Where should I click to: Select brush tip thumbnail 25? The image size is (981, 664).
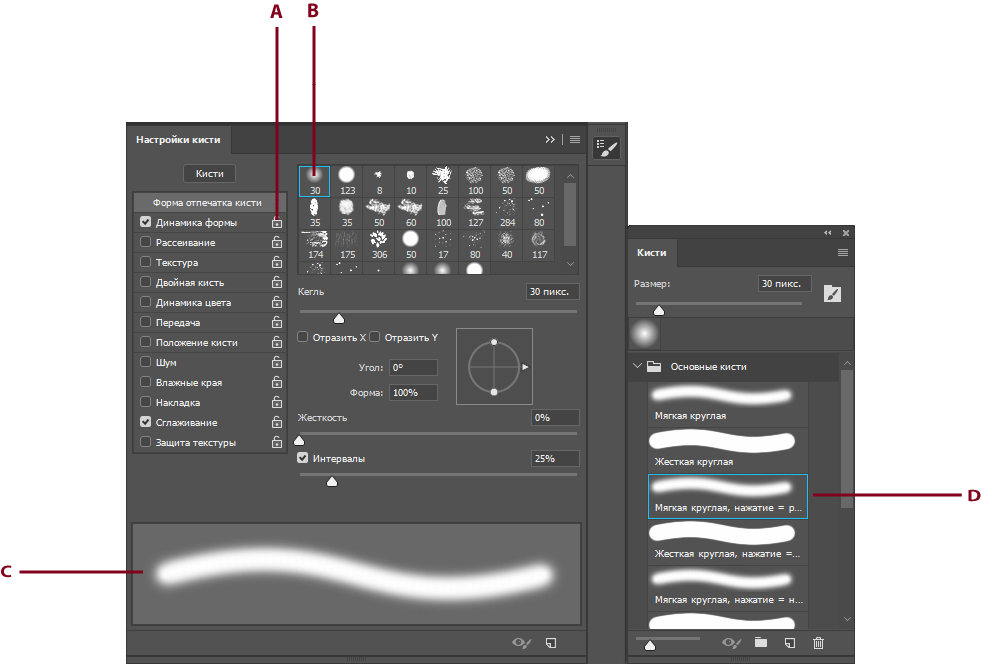(443, 181)
